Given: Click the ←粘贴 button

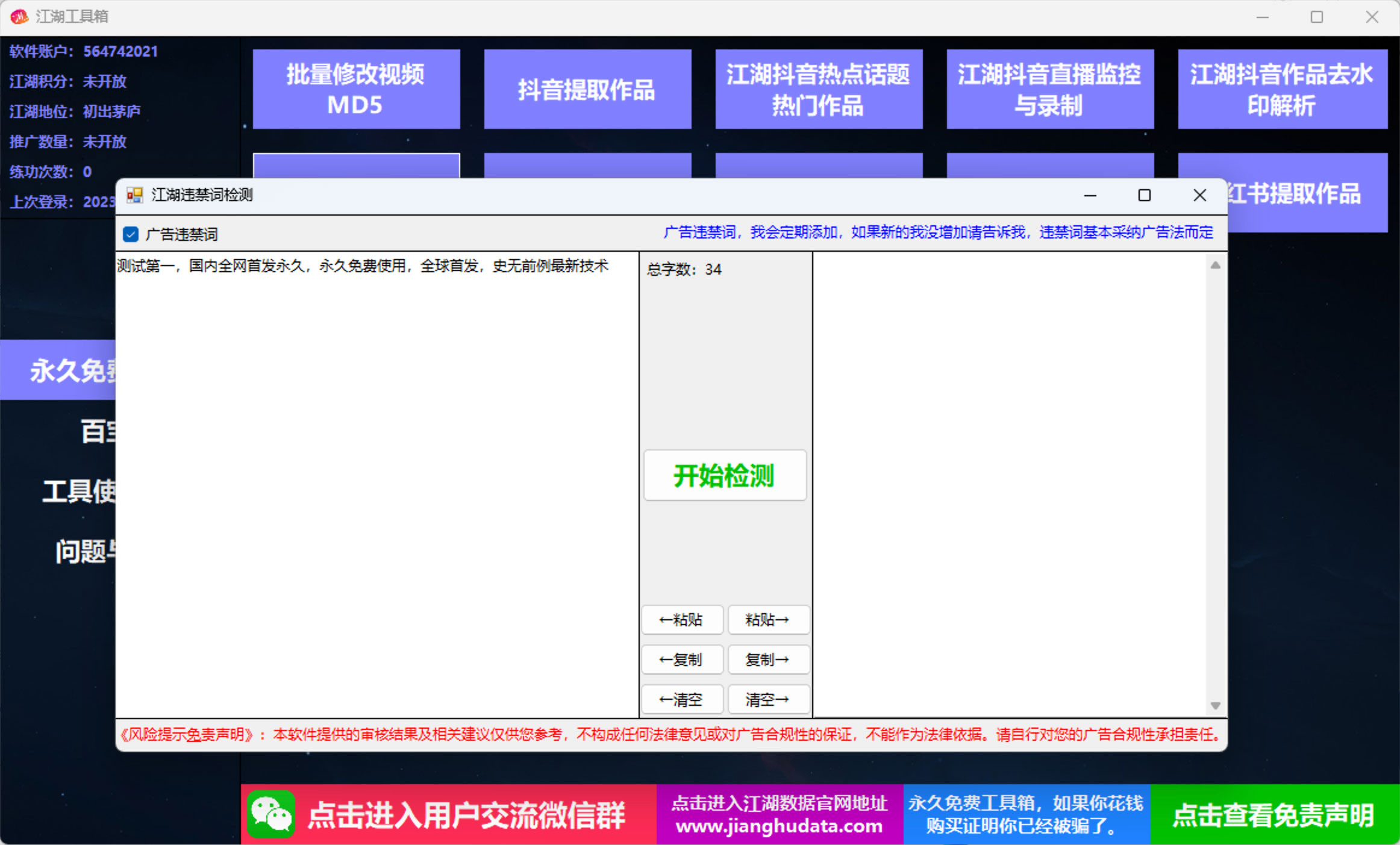Looking at the screenshot, I should 681,620.
